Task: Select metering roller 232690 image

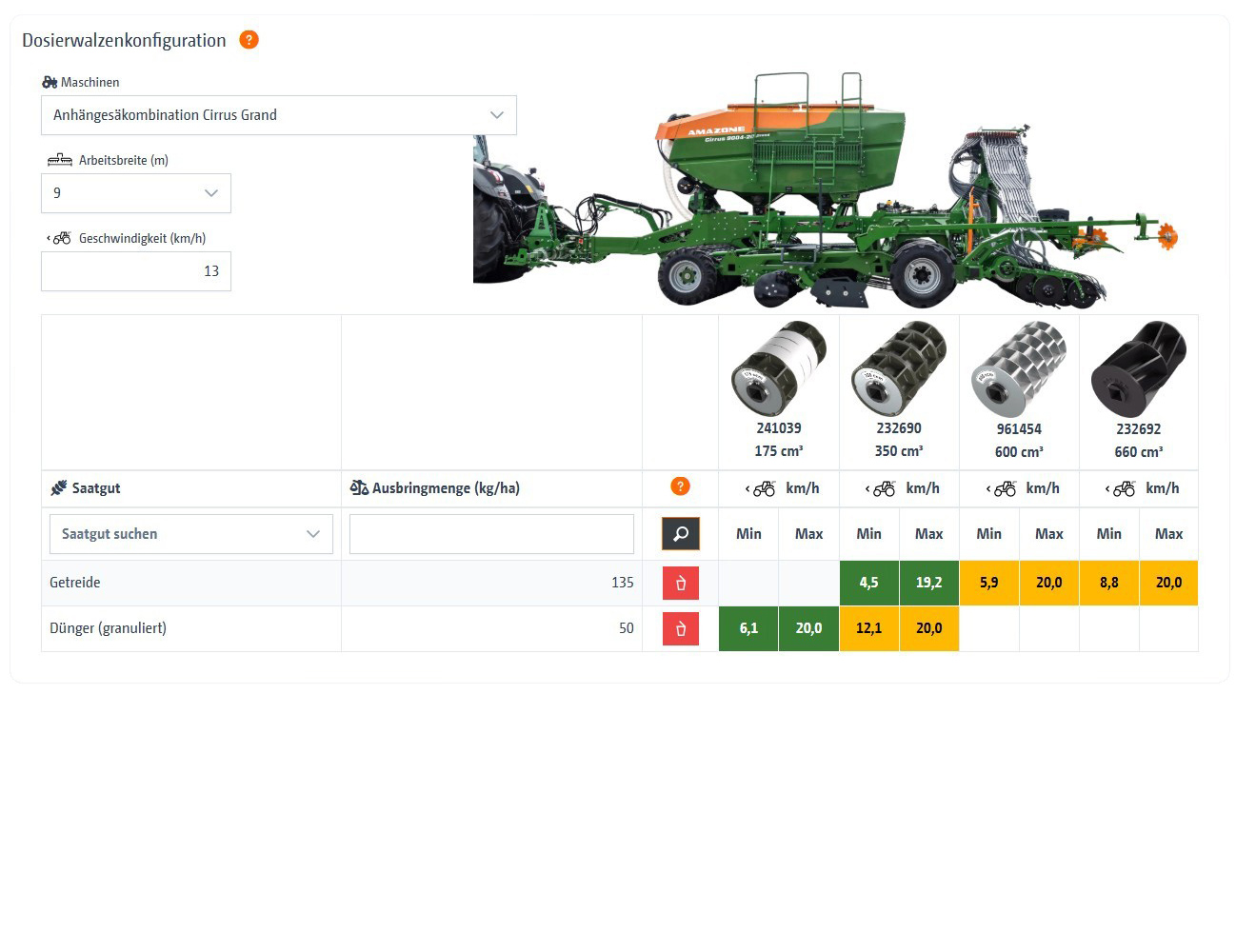Action: click(899, 368)
